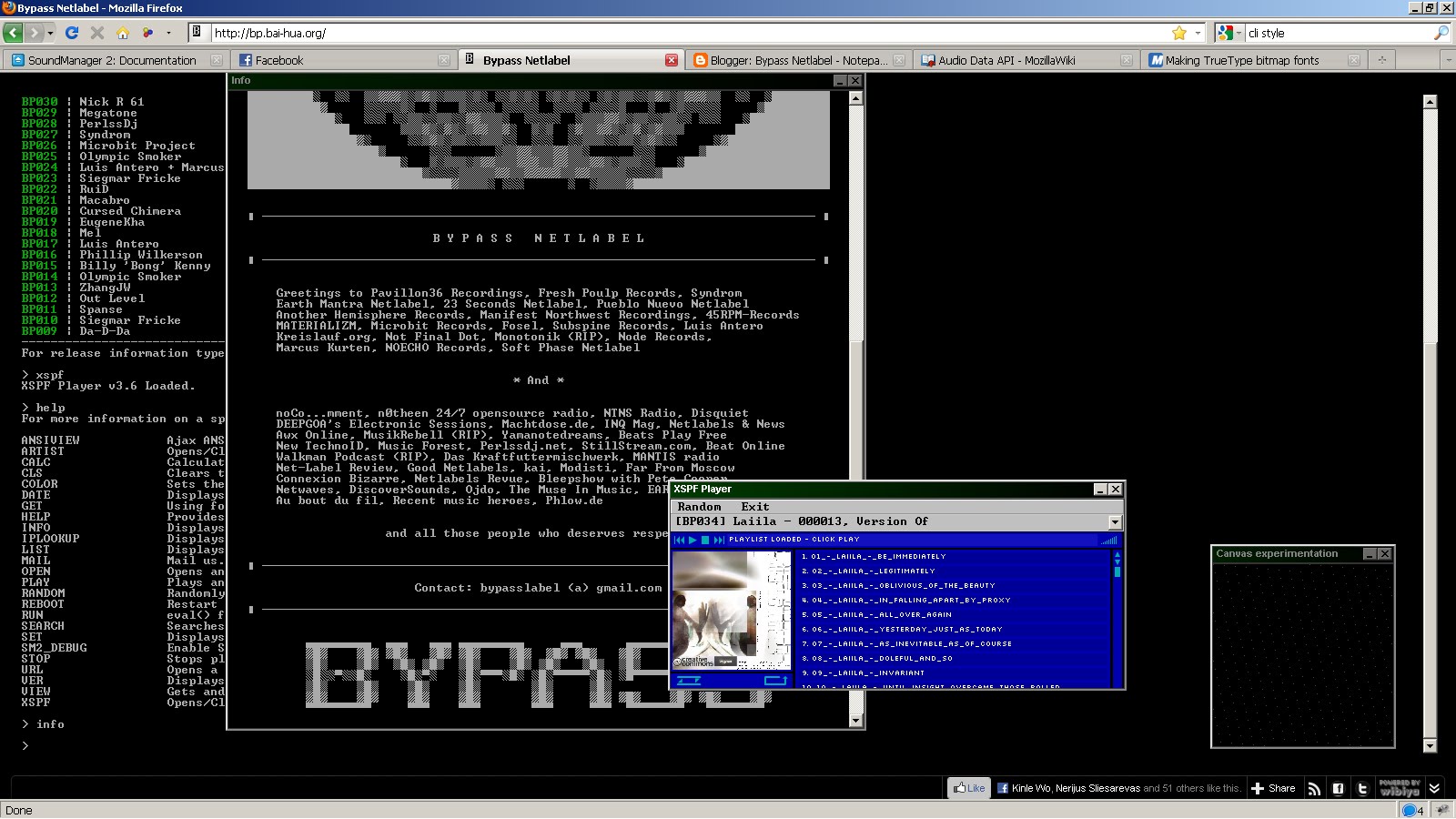Go to previous track in XSPF Player

click(x=679, y=540)
